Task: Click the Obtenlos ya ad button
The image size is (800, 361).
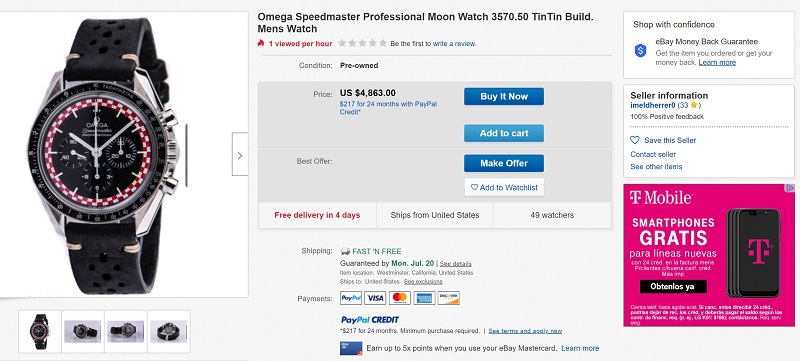Action: [673, 287]
